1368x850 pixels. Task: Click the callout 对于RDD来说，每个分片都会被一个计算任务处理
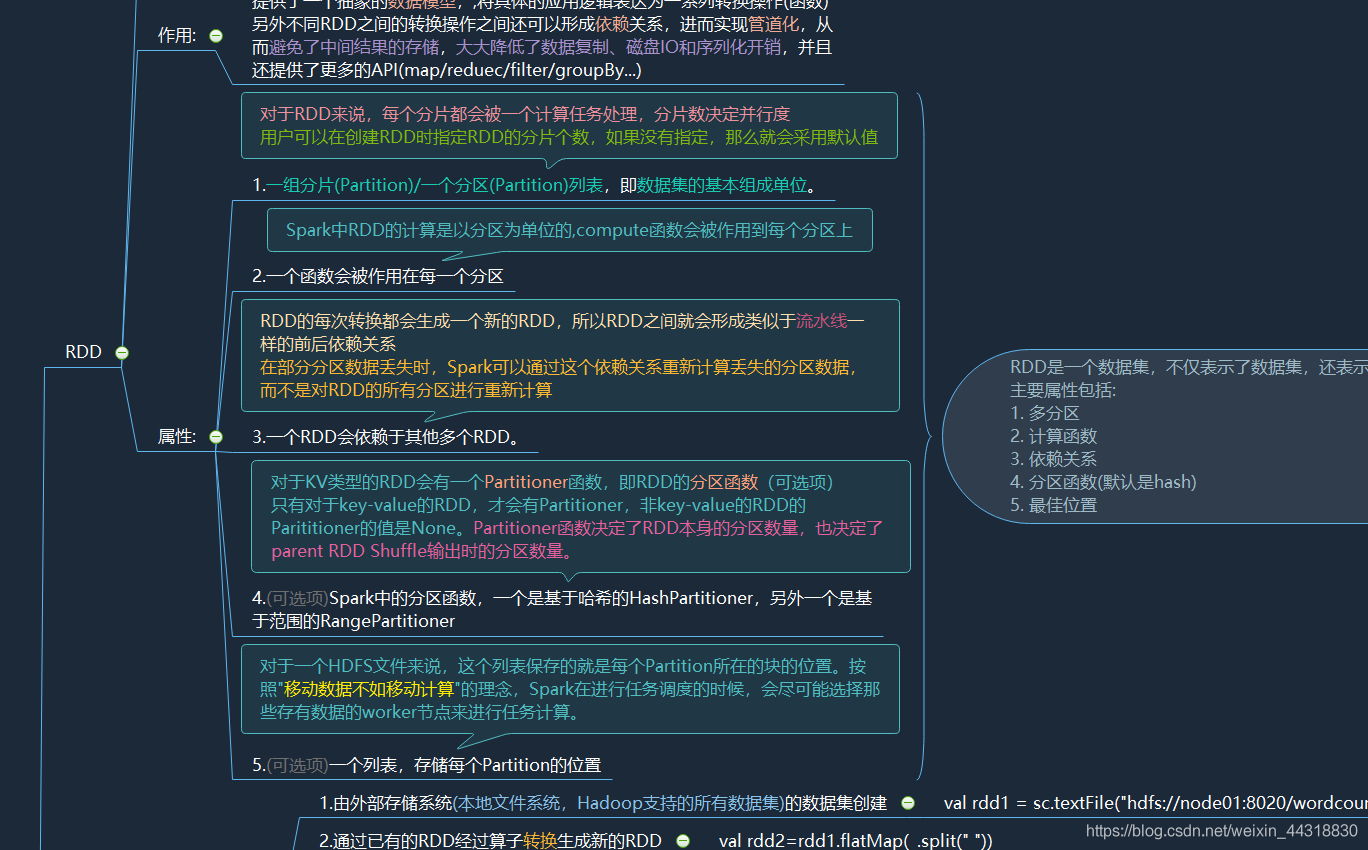coord(569,126)
